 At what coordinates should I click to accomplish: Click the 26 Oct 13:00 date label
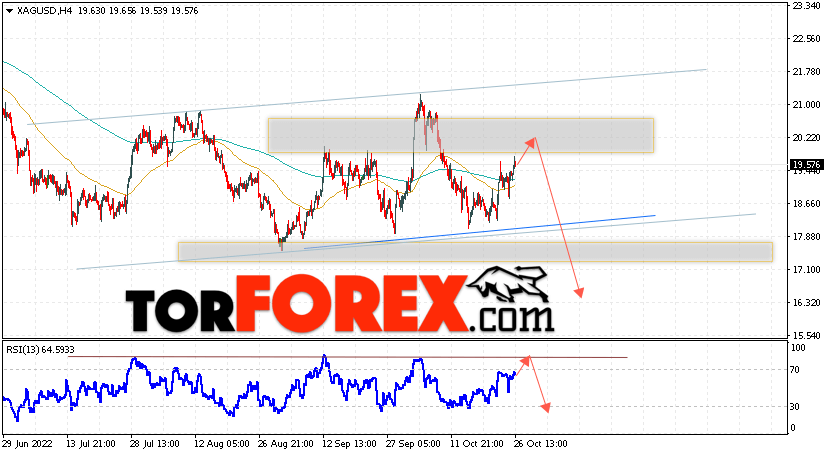(x=539, y=444)
